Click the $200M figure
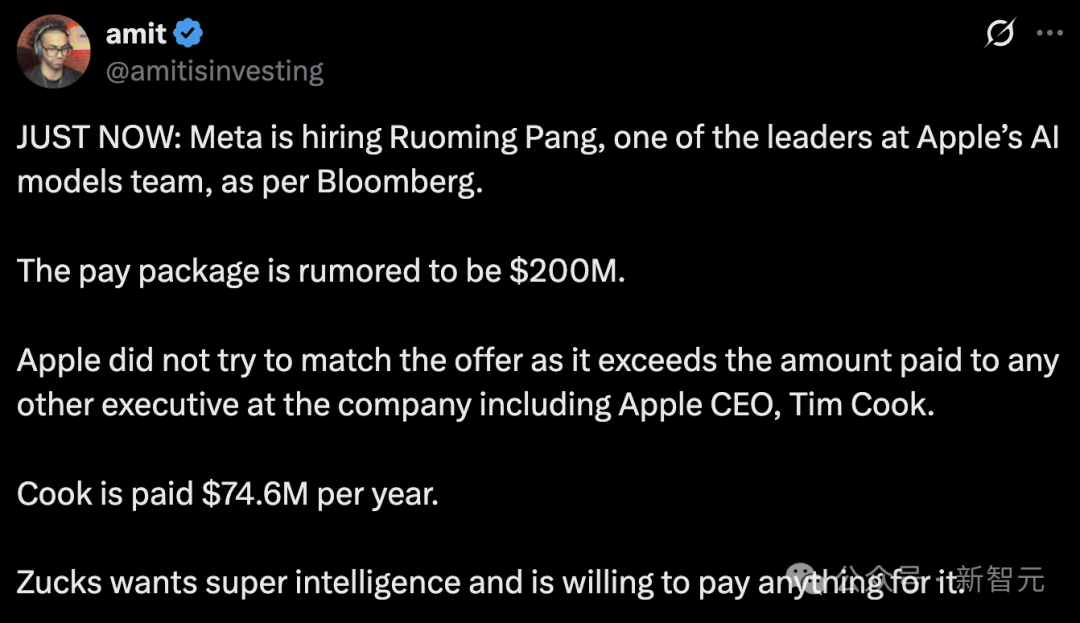Viewport: 1080px width, 623px height. pyautogui.click(x=566, y=271)
